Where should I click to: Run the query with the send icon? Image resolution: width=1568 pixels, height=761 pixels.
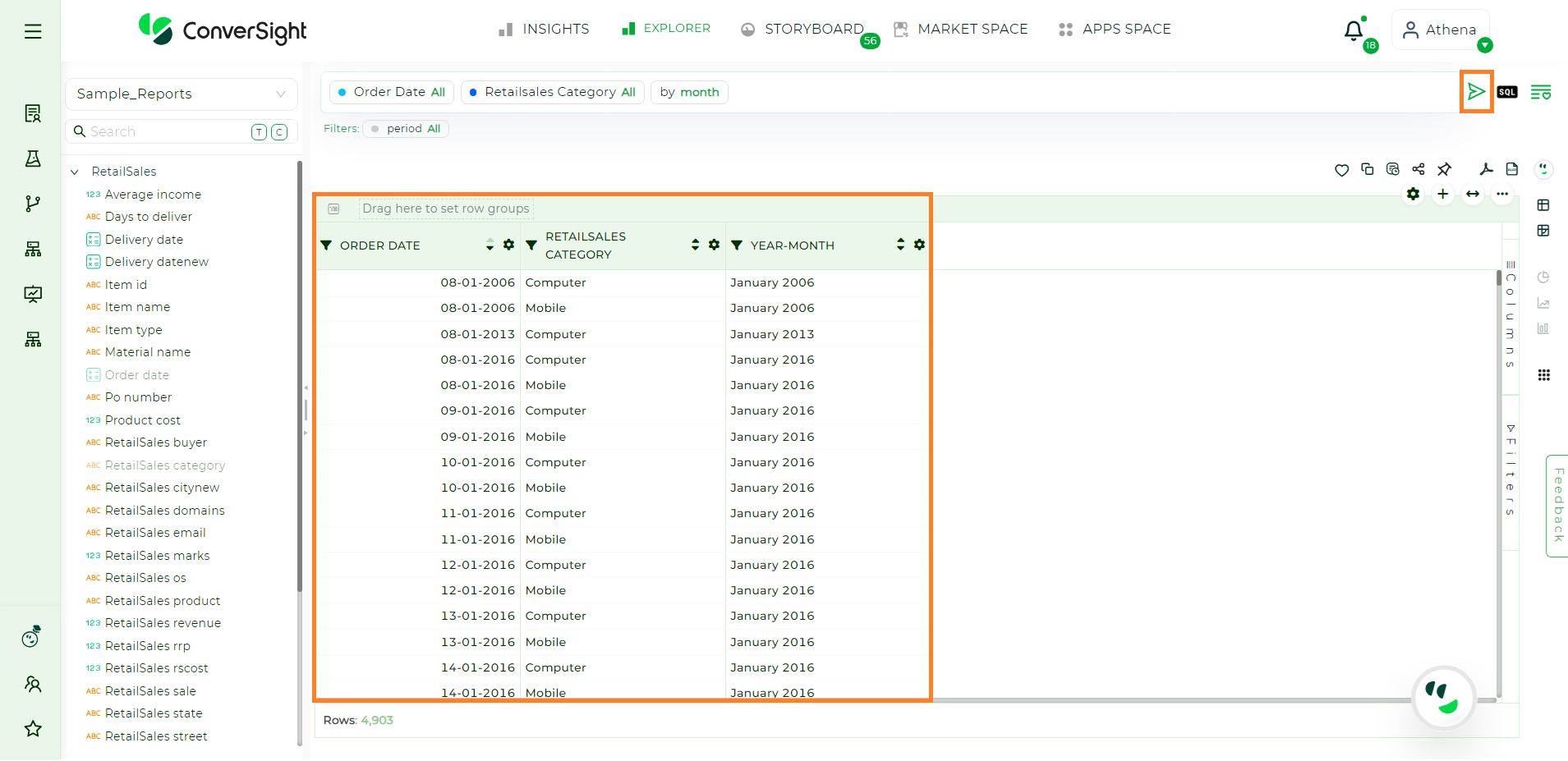tap(1475, 91)
